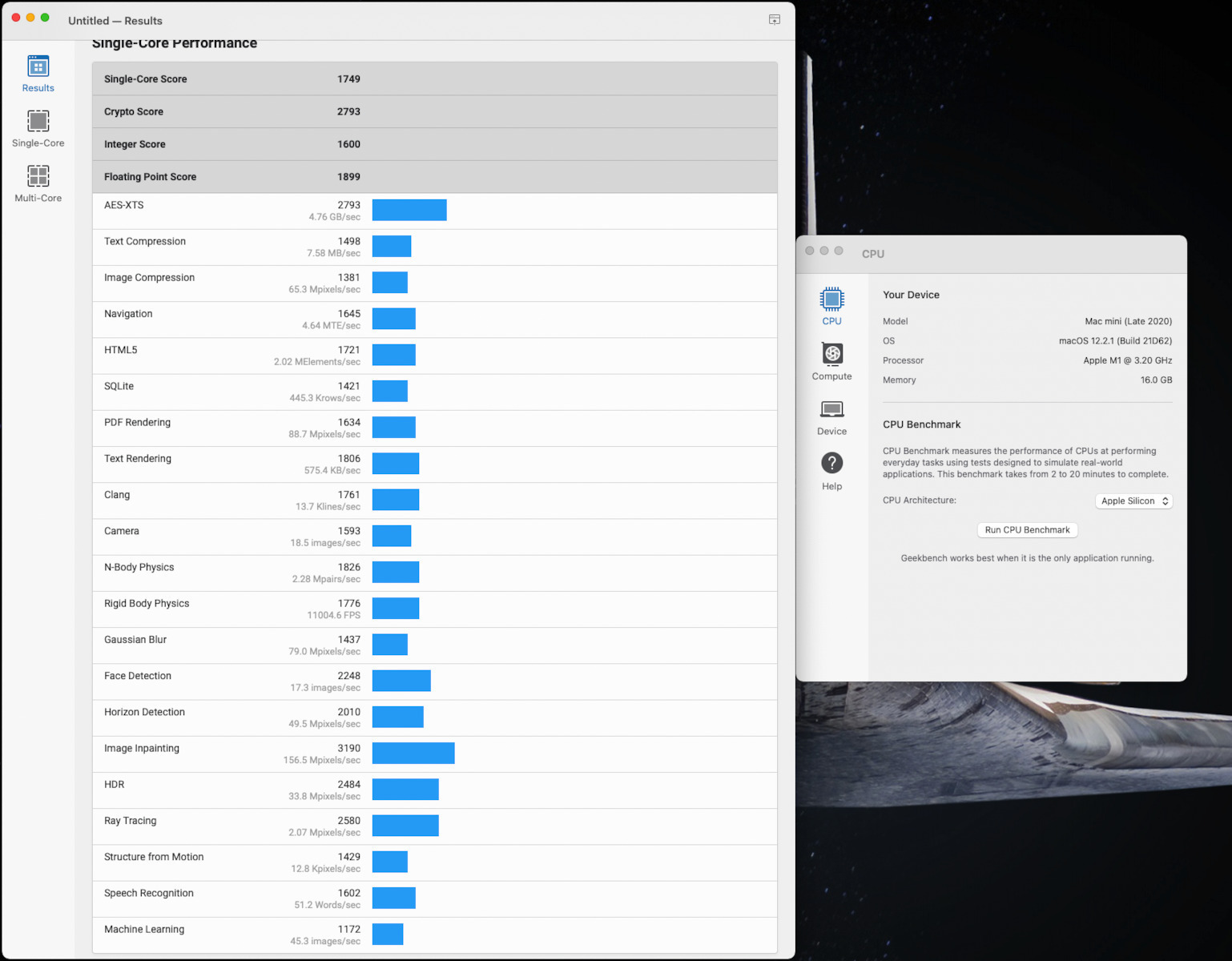Select the Single-Core sidebar icon

tap(38, 121)
